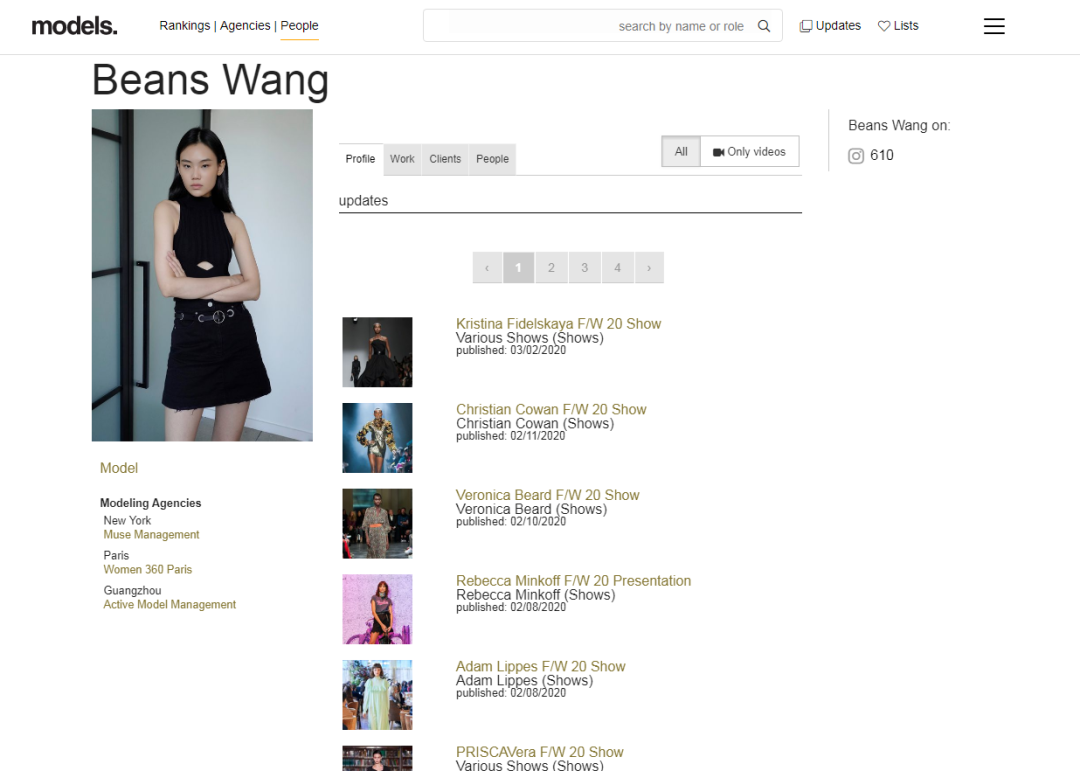Click the video camera icon in Only videos
Image resolution: width=1080 pixels, height=771 pixels.
coord(718,152)
